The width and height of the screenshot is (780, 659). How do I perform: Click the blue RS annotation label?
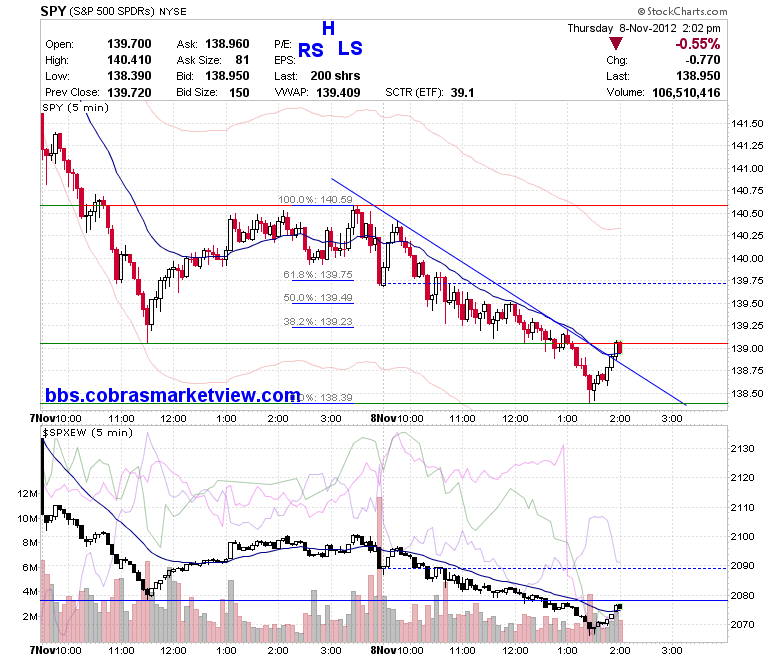[311, 50]
